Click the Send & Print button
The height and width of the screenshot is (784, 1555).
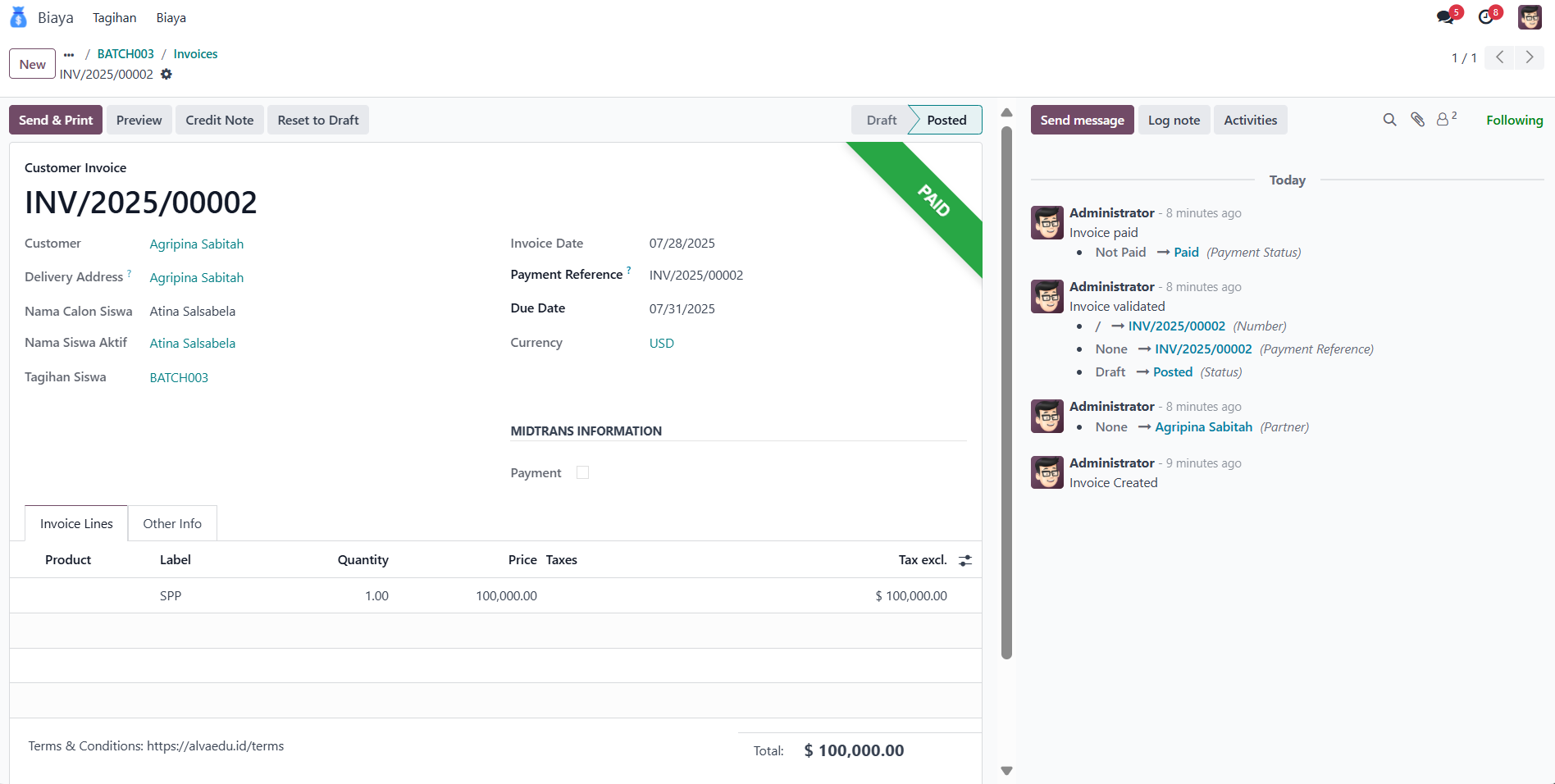tap(56, 120)
